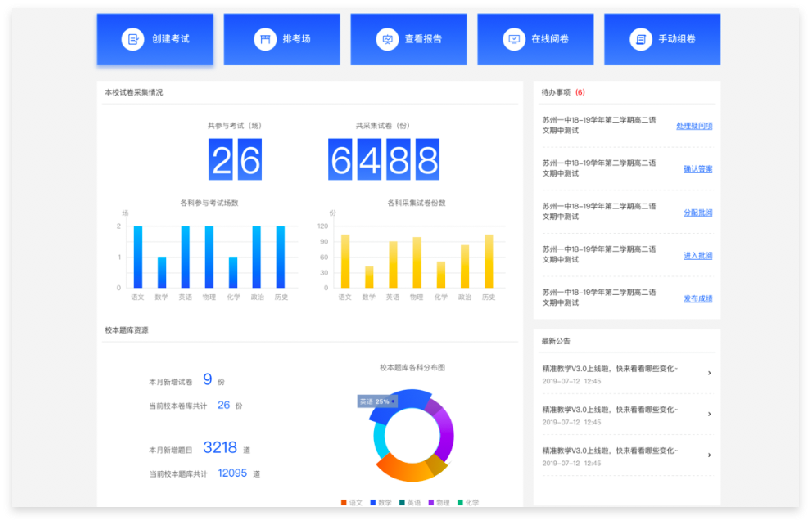Click the 英语 25% tooltip label

pyautogui.click(x=377, y=401)
